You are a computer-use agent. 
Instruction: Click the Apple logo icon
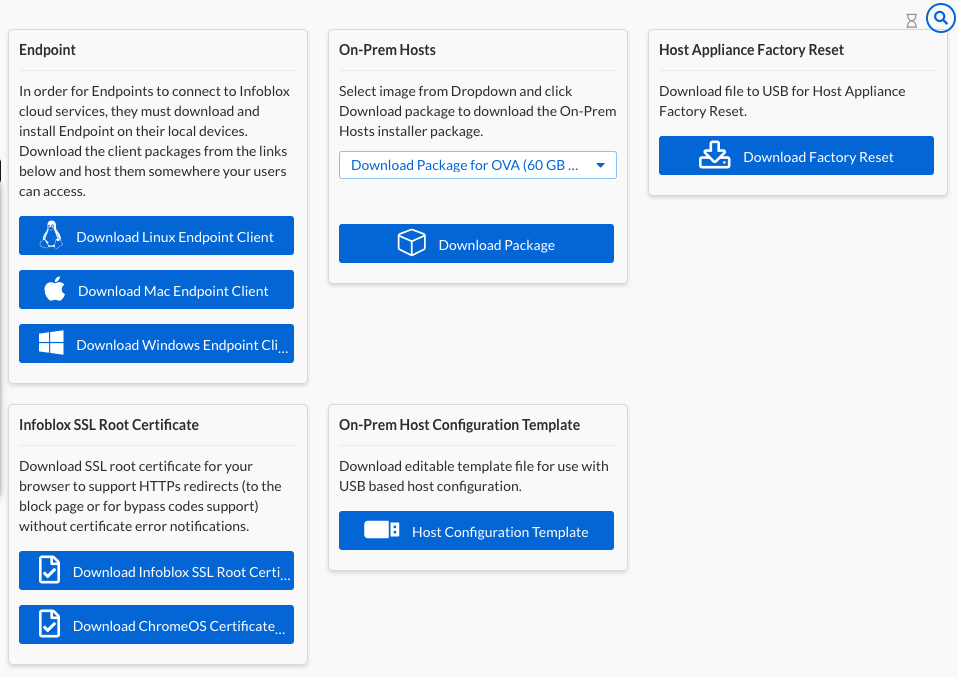pos(54,290)
